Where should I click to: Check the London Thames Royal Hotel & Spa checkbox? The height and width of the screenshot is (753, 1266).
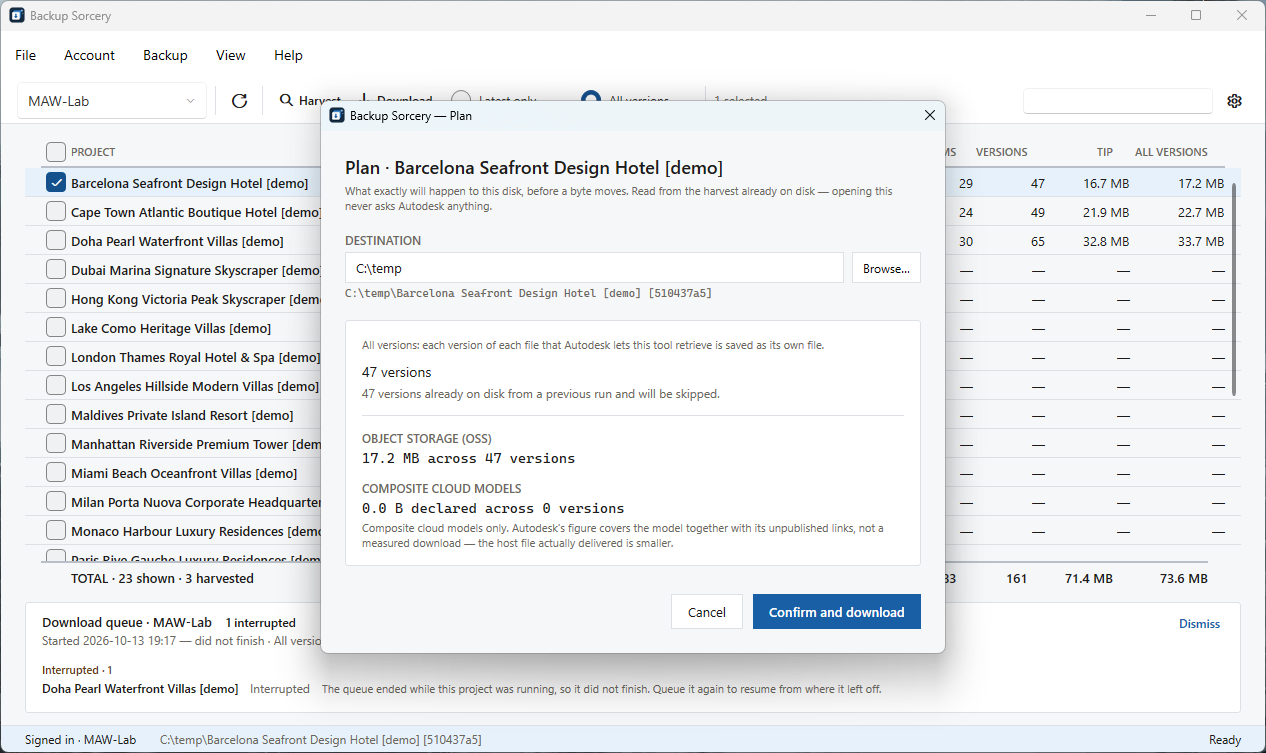(x=56, y=357)
